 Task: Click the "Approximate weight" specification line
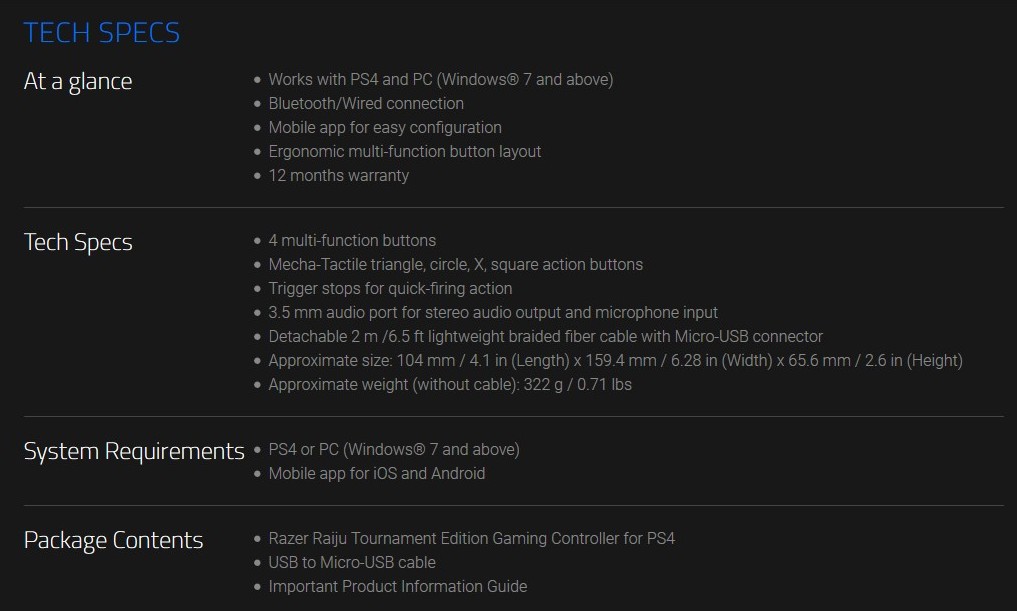point(450,384)
